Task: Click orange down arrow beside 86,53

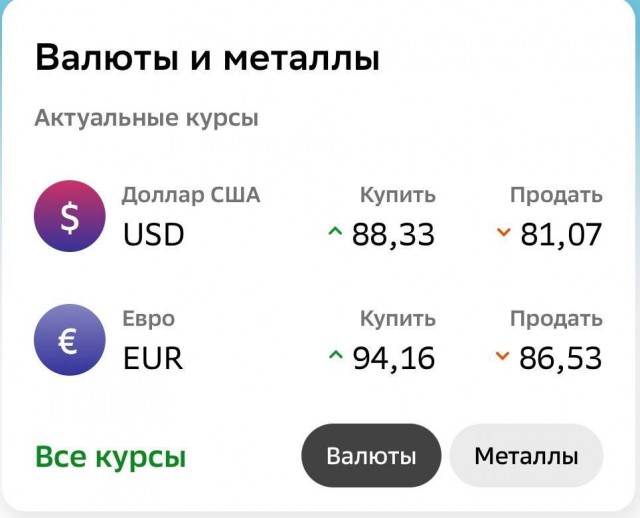Action: (x=503, y=356)
